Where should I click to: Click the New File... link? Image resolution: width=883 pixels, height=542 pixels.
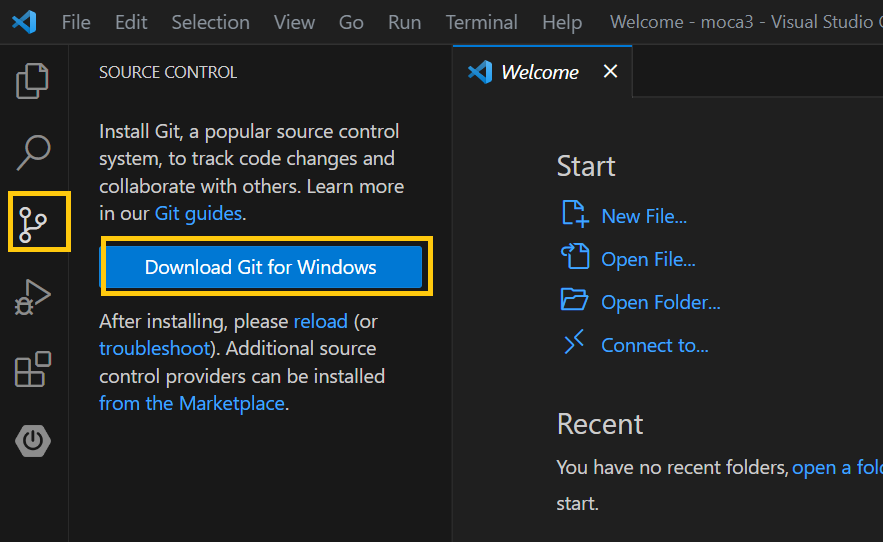[x=644, y=216]
